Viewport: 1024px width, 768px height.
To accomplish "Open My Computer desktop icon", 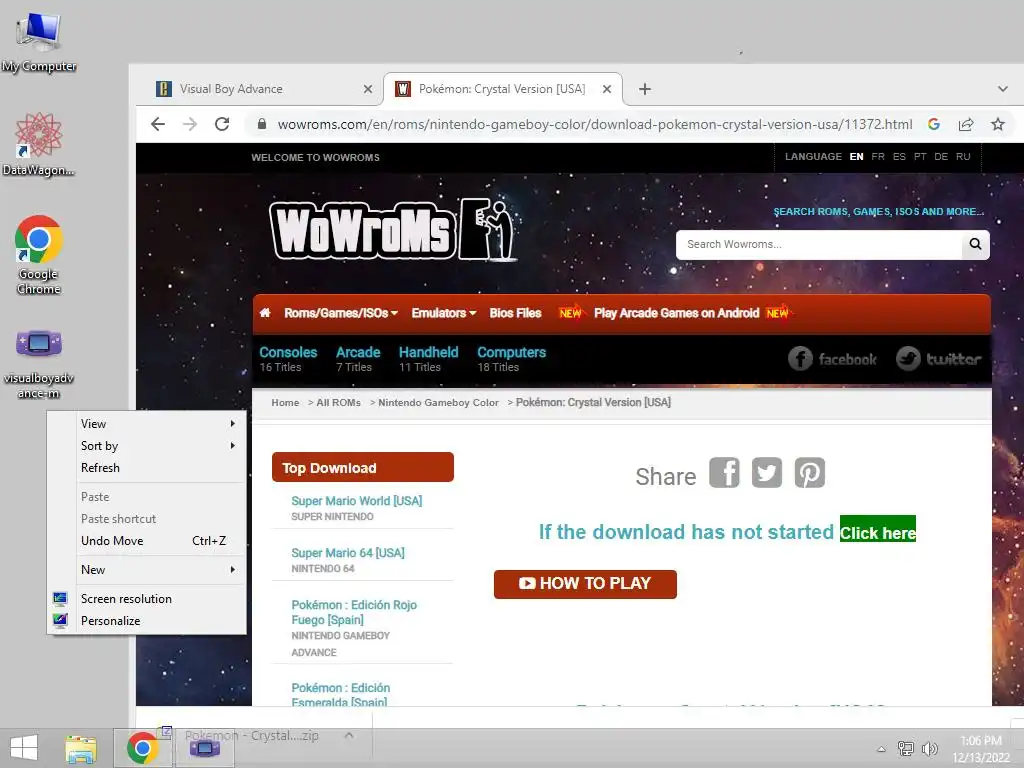I will pyautogui.click(x=39, y=40).
